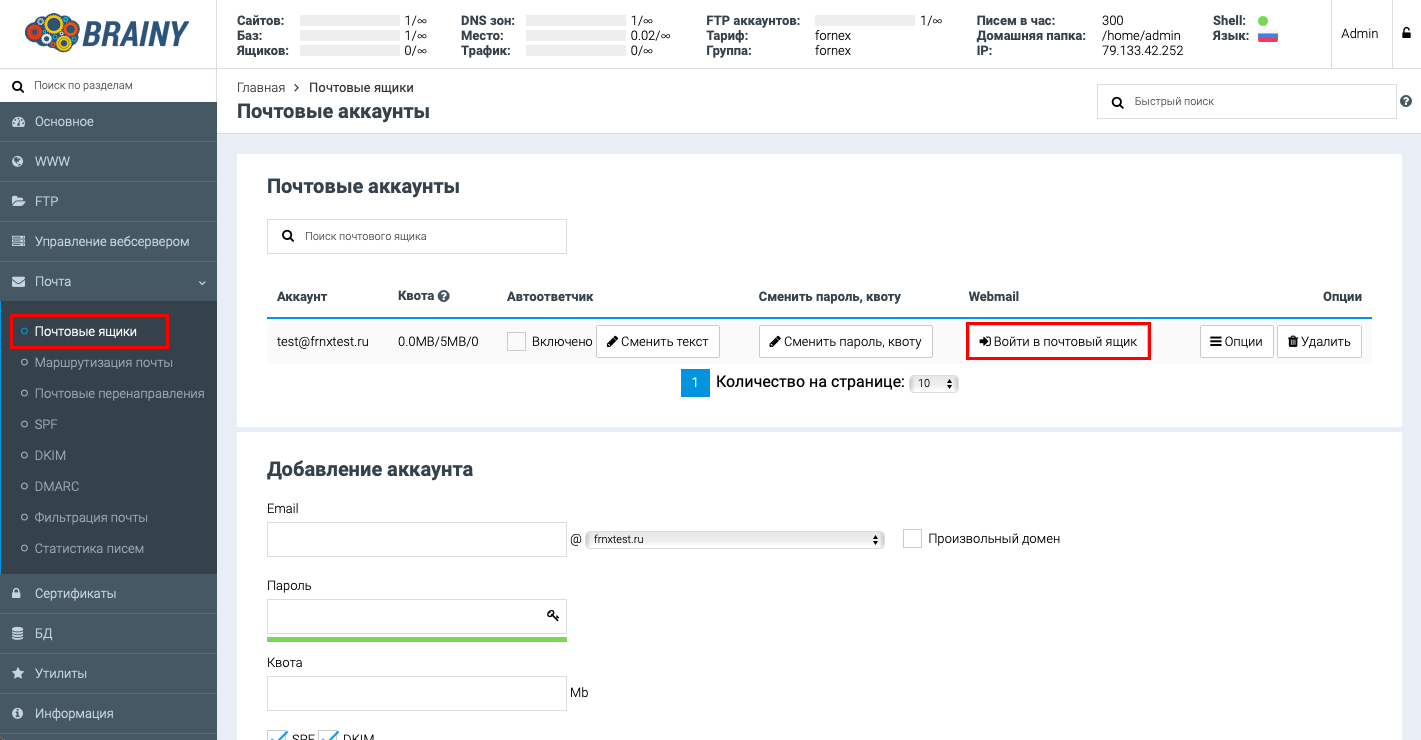Click the Управление вебсервером server icon
Viewport: 1421px width, 740px height.
coord(18,242)
